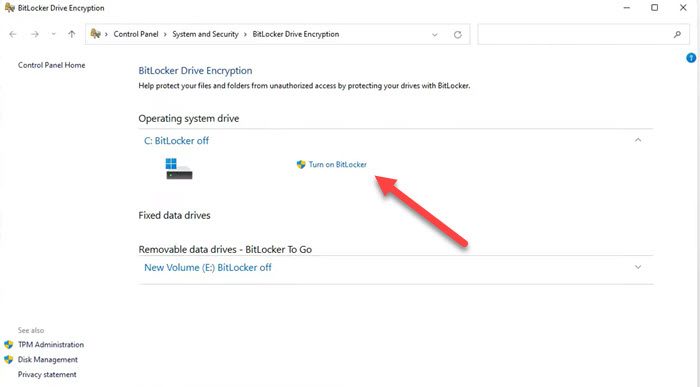Select System and Security in breadcrumb

point(205,34)
